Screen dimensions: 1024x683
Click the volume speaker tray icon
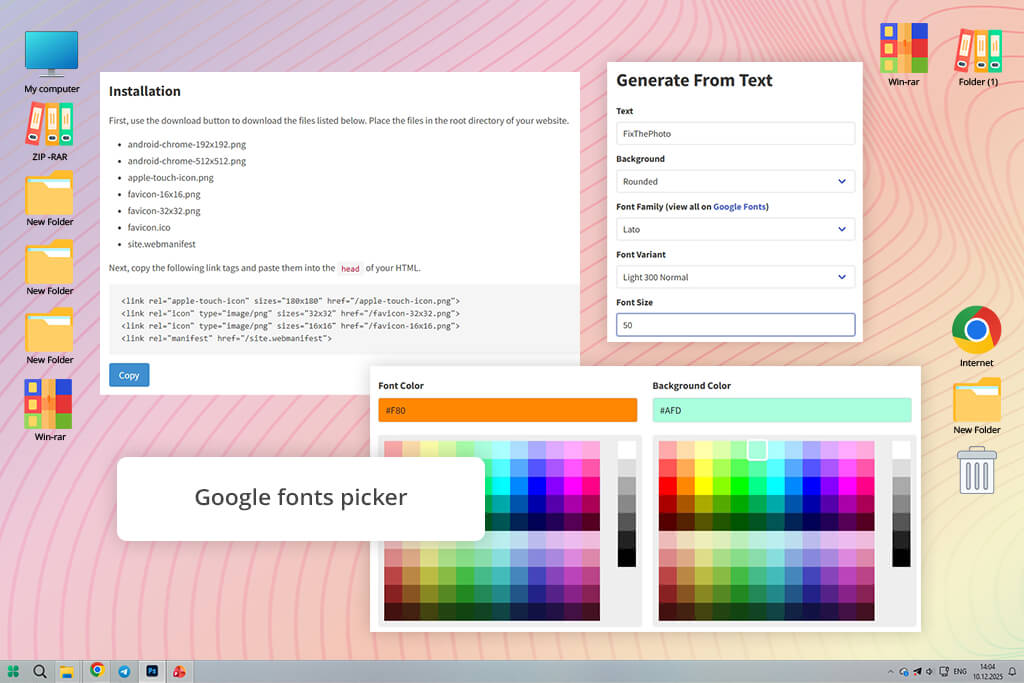click(x=929, y=671)
